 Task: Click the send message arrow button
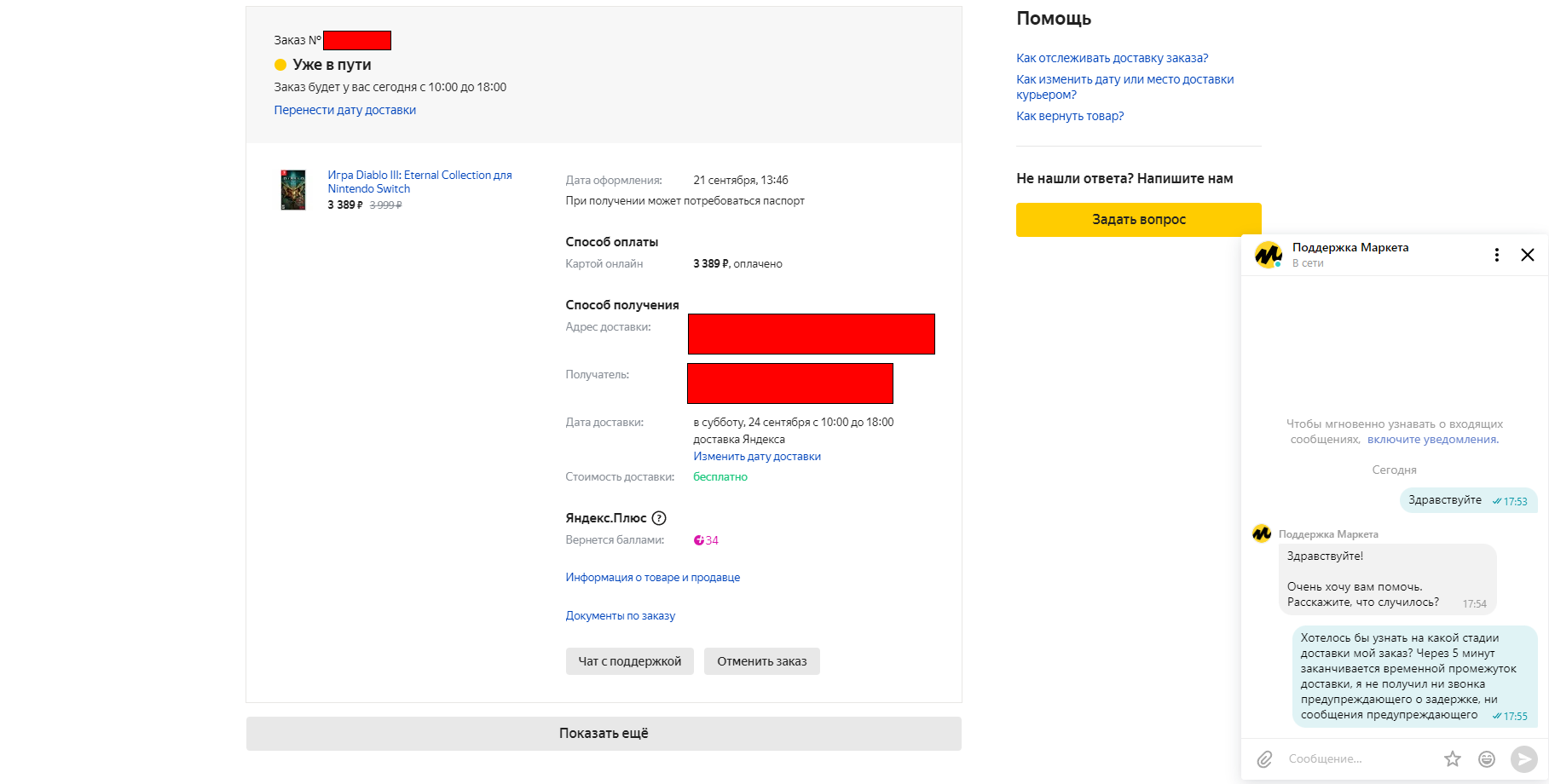[x=1523, y=758]
